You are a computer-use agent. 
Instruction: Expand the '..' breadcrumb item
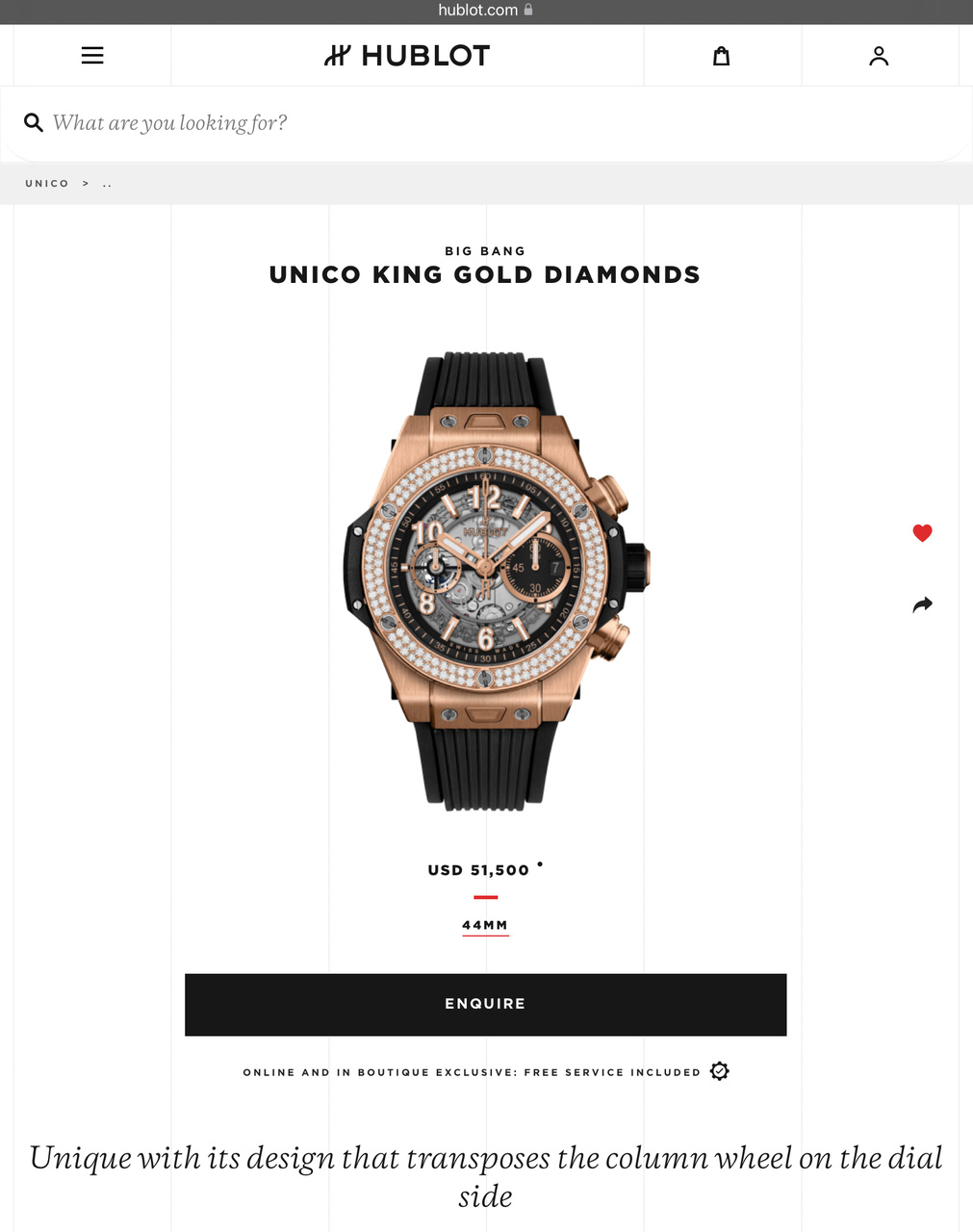[x=107, y=183]
